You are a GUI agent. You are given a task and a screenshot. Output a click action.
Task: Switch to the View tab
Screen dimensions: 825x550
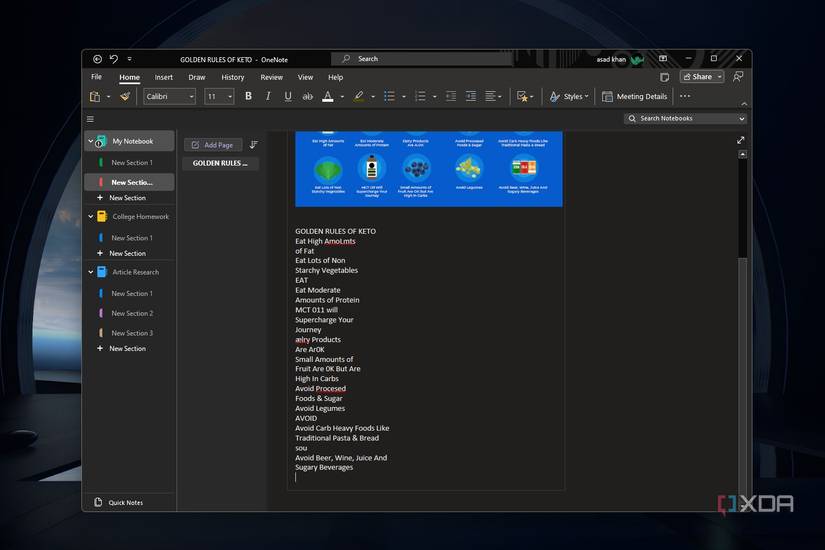305,77
